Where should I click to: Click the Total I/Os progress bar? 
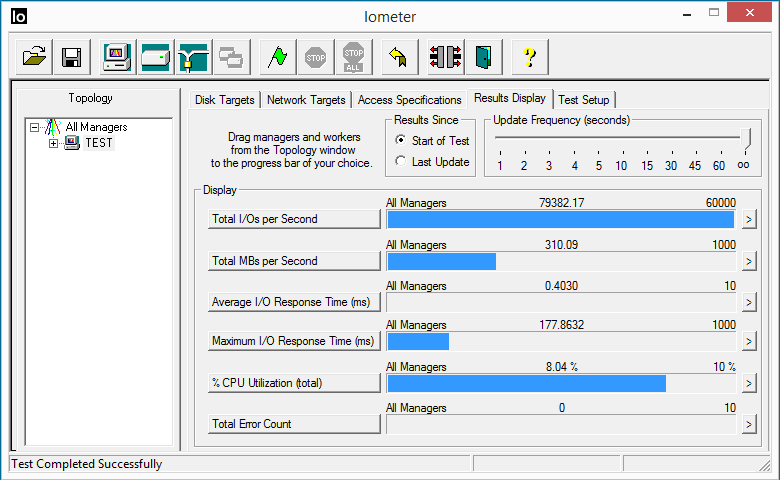(561, 219)
